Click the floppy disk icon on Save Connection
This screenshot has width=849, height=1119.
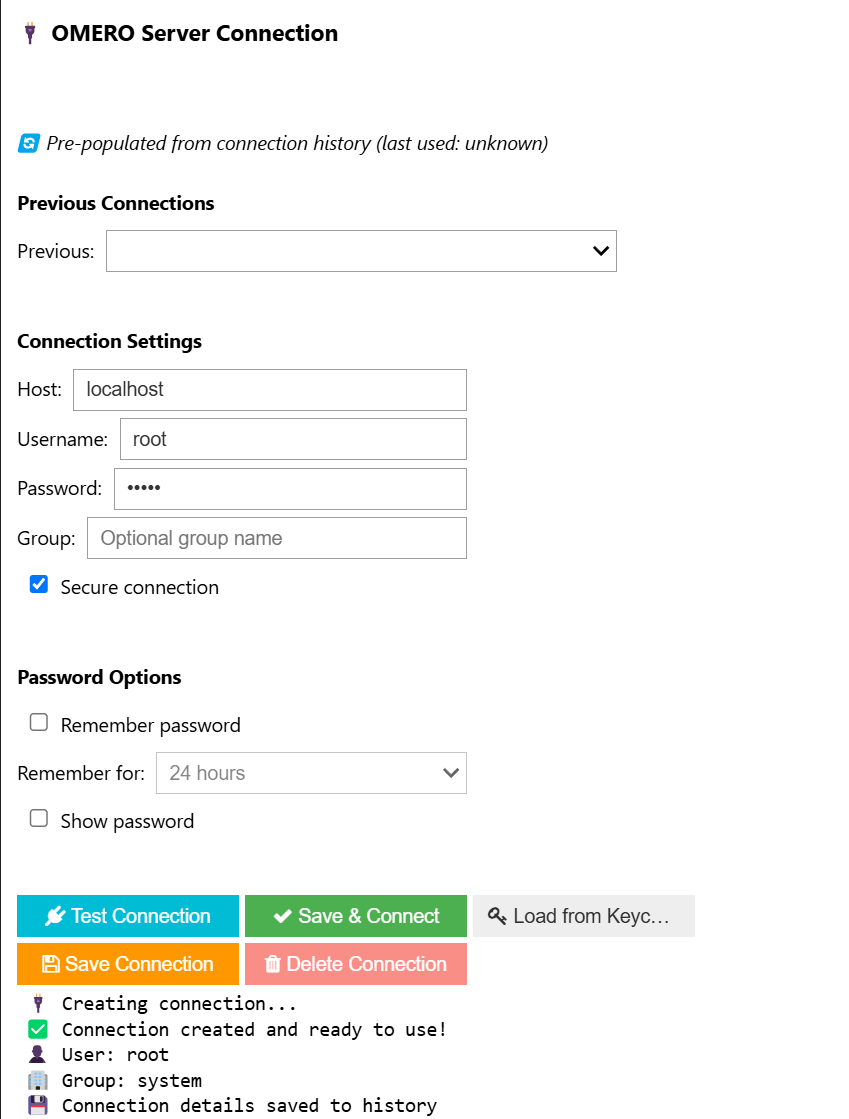click(x=50, y=964)
